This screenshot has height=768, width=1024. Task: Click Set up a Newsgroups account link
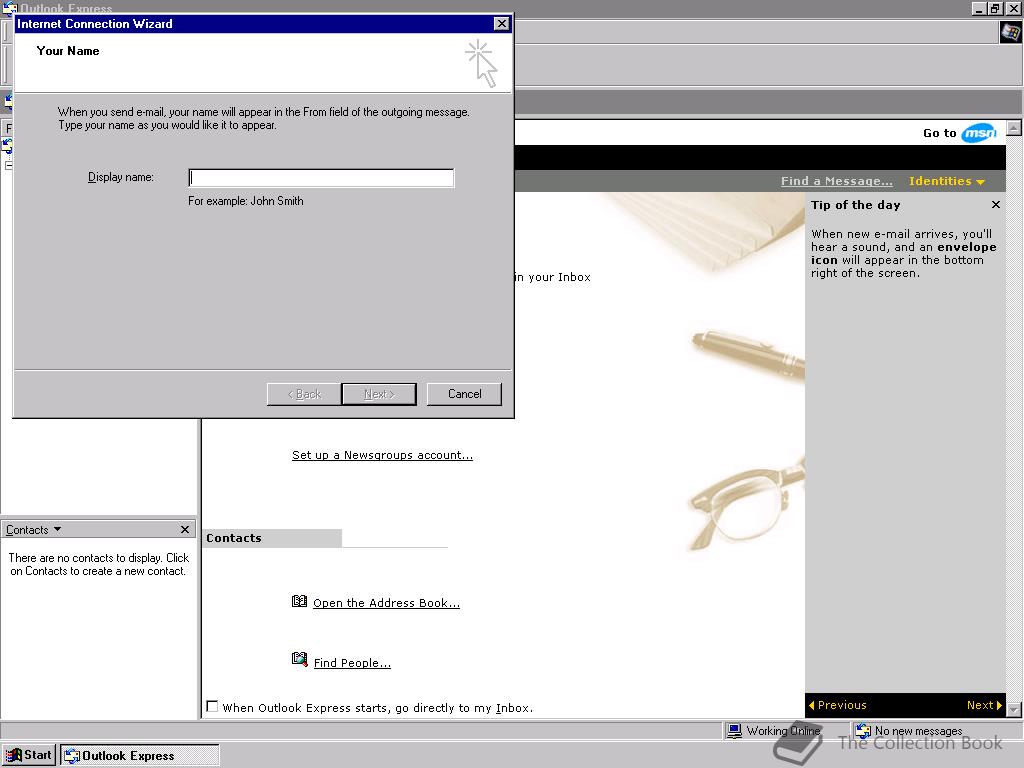(x=382, y=455)
